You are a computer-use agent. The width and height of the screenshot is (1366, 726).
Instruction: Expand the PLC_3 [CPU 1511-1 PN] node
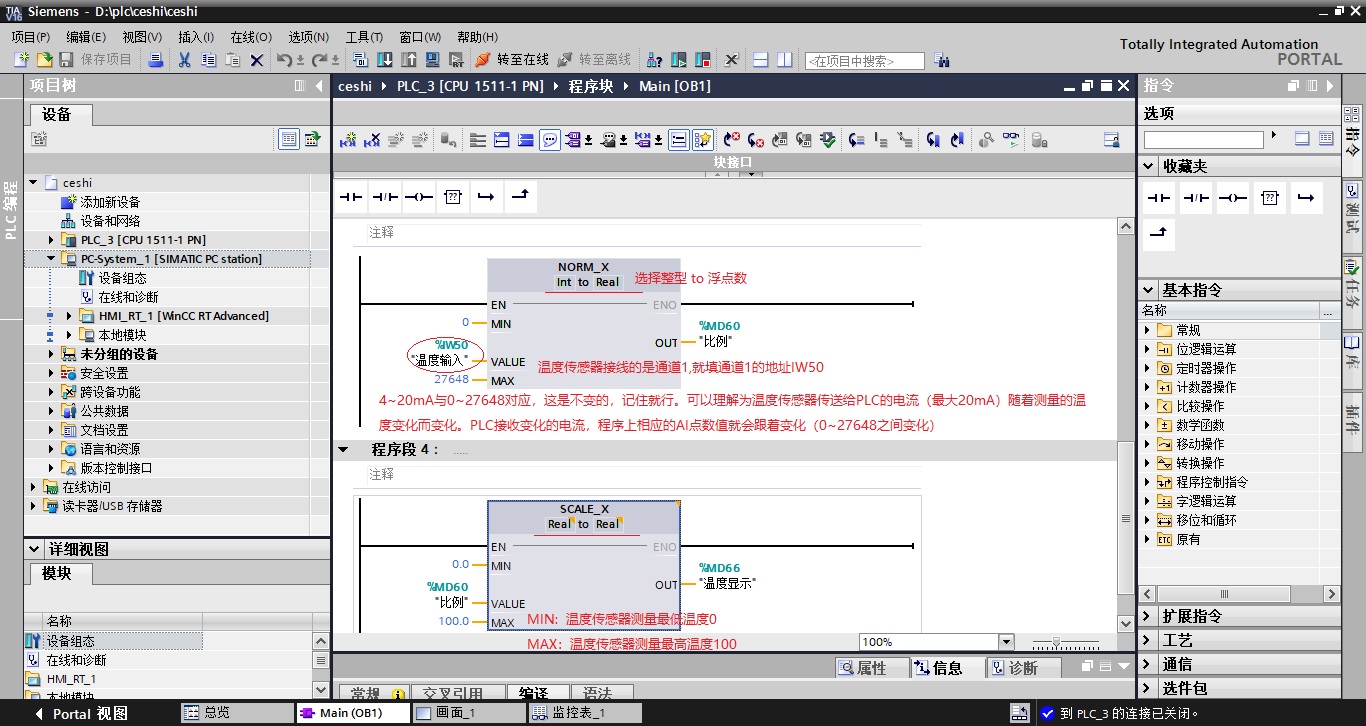[x=52, y=240]
